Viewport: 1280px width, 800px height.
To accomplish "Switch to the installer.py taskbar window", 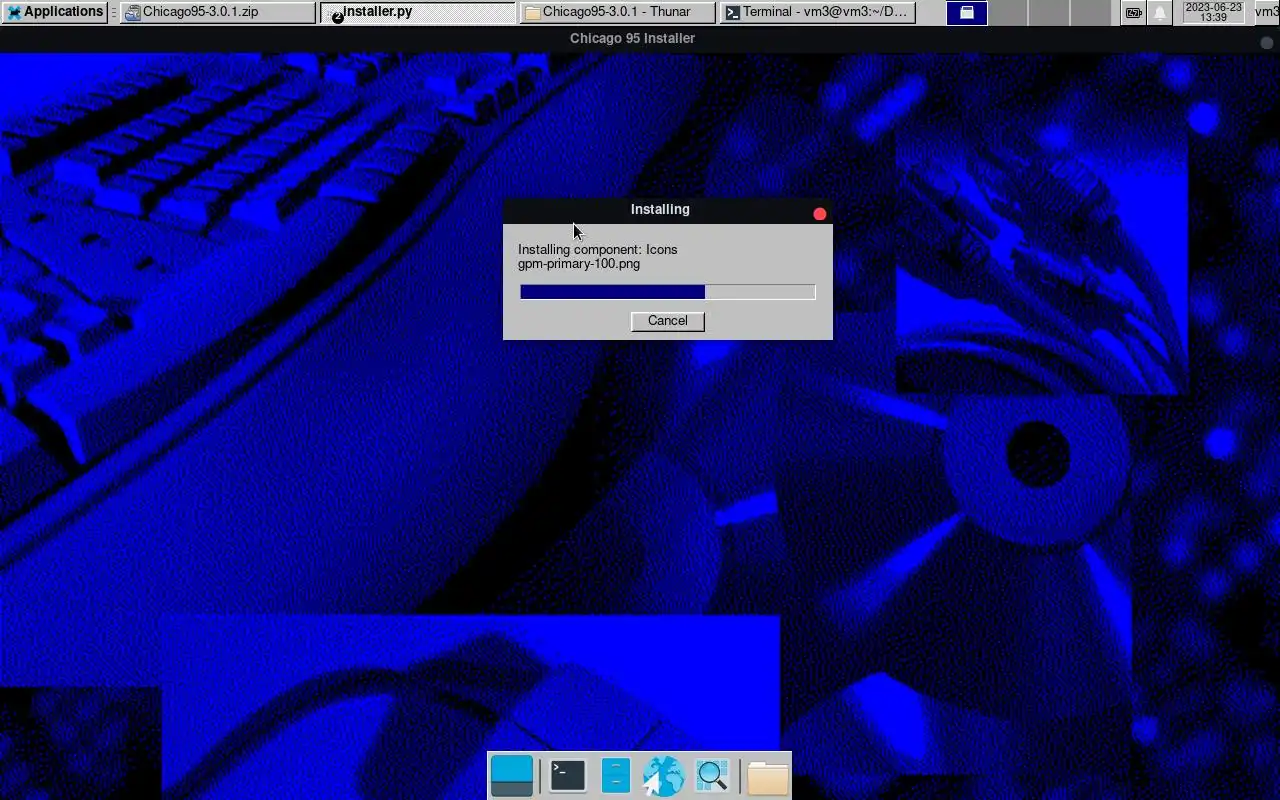I will [x=418, y=12].
